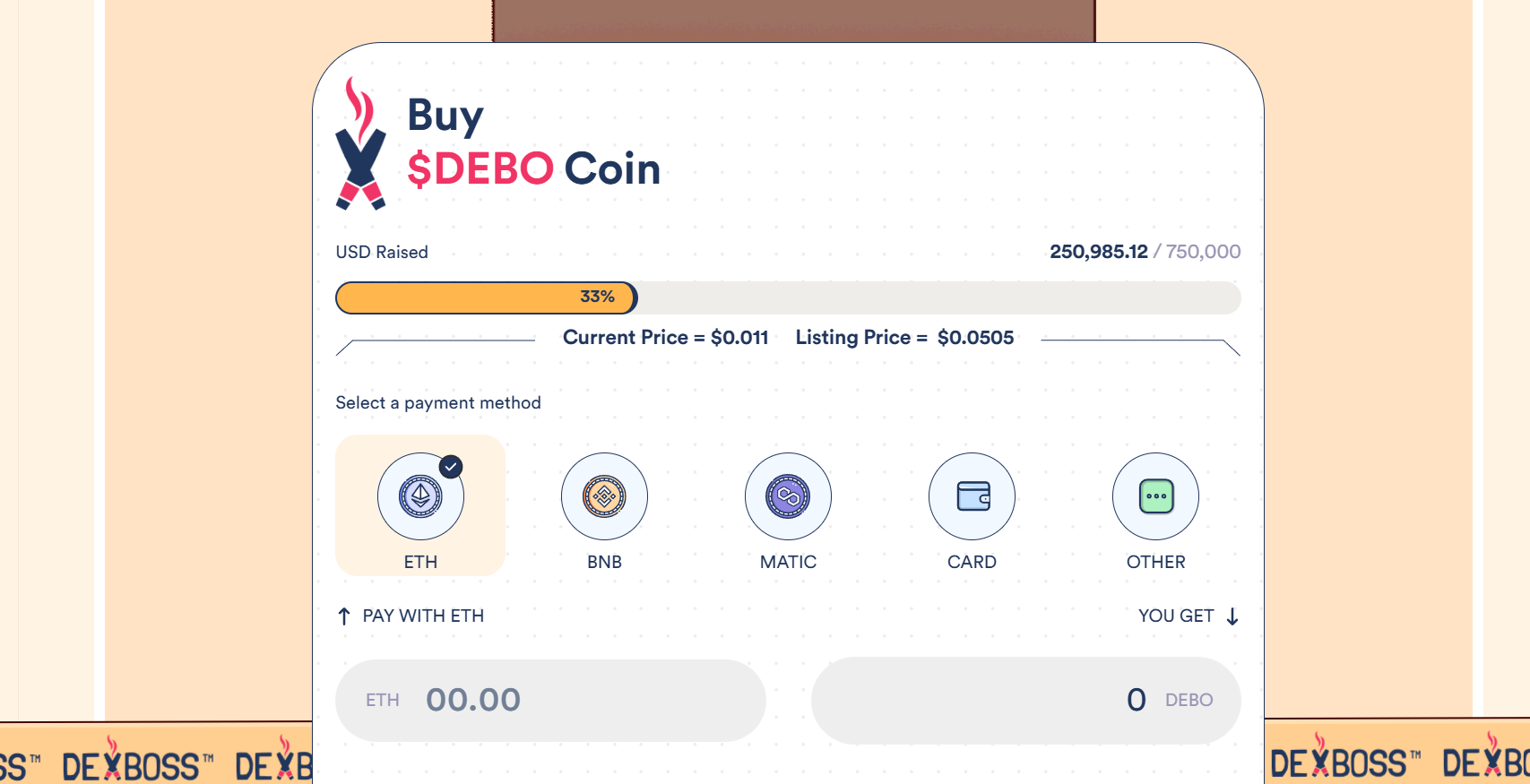This screenshot has width=1530, height=784.
Task: Select the ETH coin icon
Action: [x=420, y=496]
